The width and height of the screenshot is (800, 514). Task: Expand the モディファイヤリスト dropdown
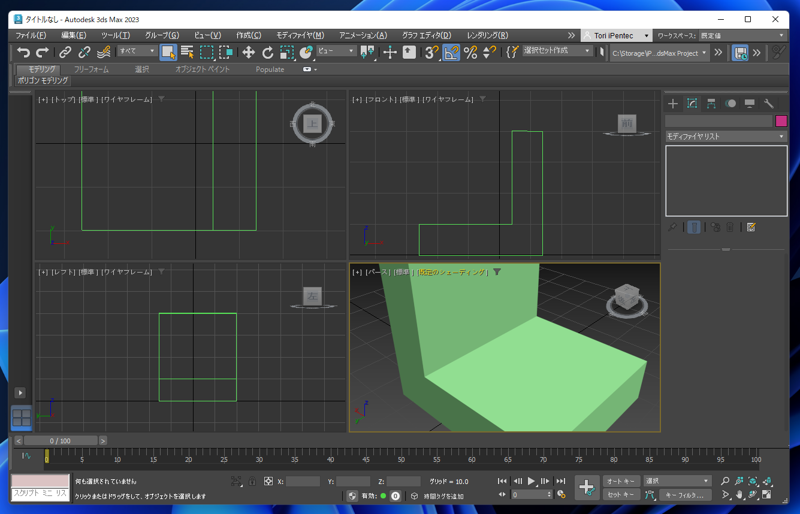tap(726, 136)
